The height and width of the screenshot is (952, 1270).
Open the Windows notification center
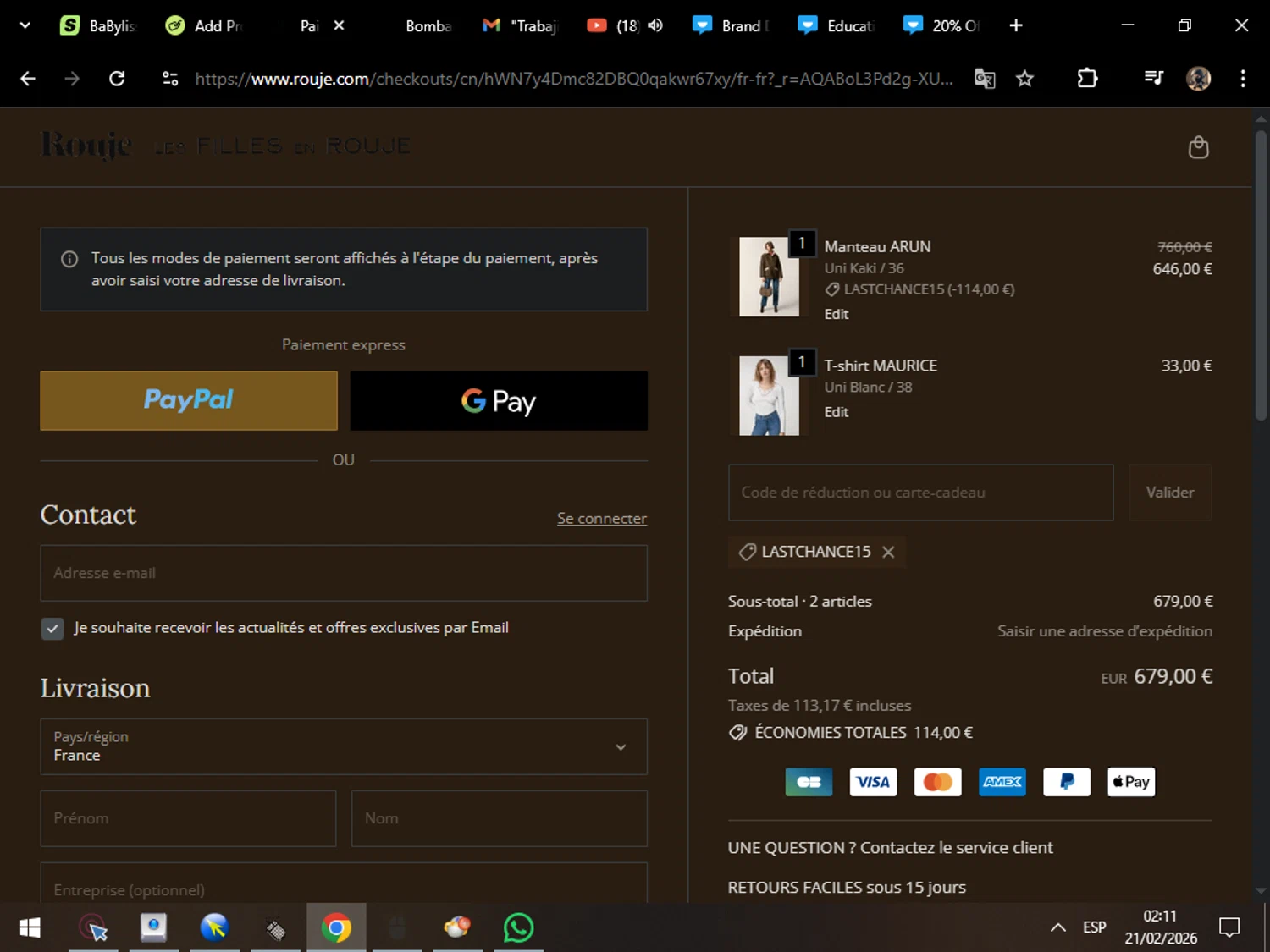pos(1229,927)
